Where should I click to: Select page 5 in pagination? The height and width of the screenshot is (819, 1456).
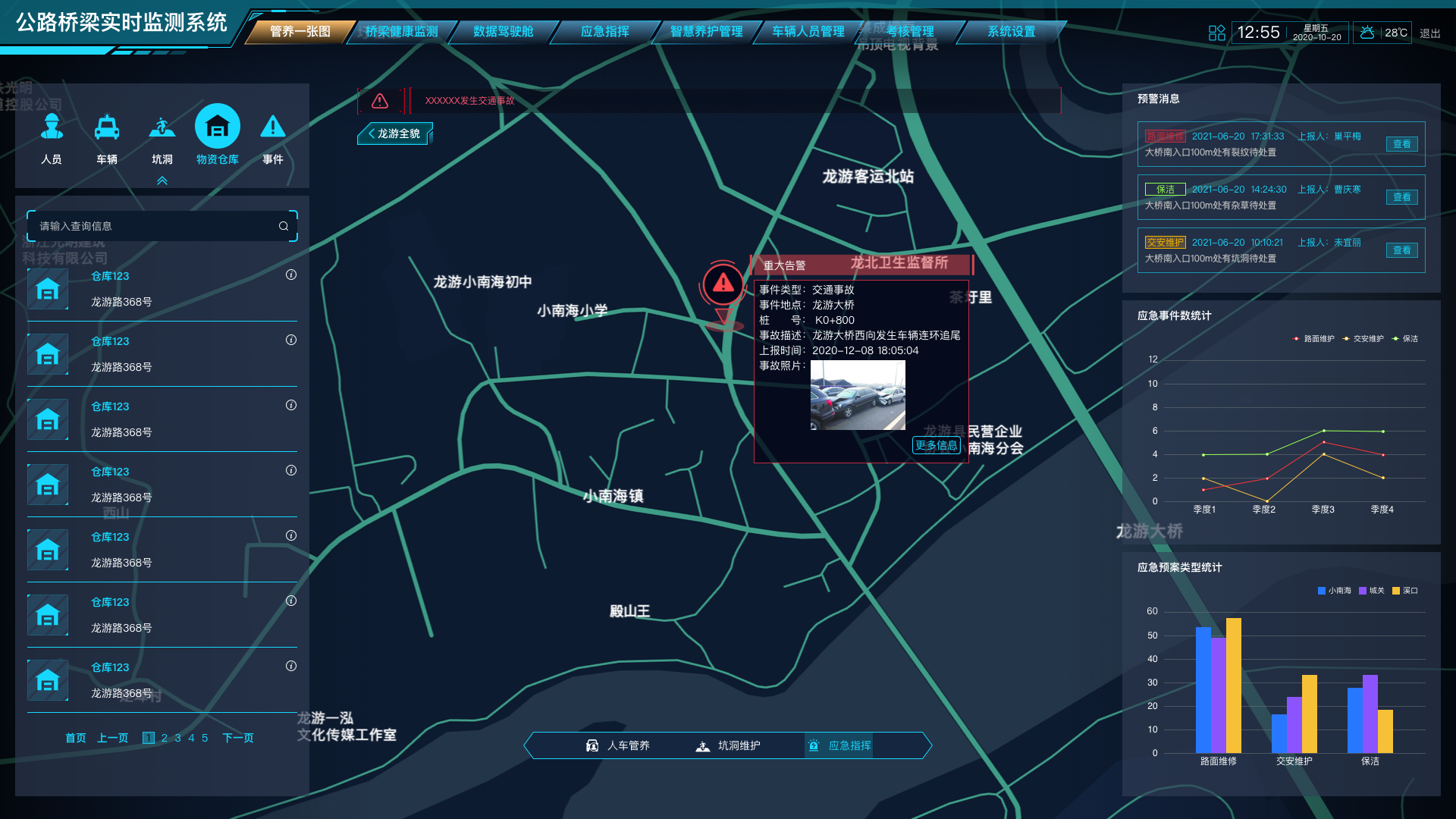(x=205, y=738)
